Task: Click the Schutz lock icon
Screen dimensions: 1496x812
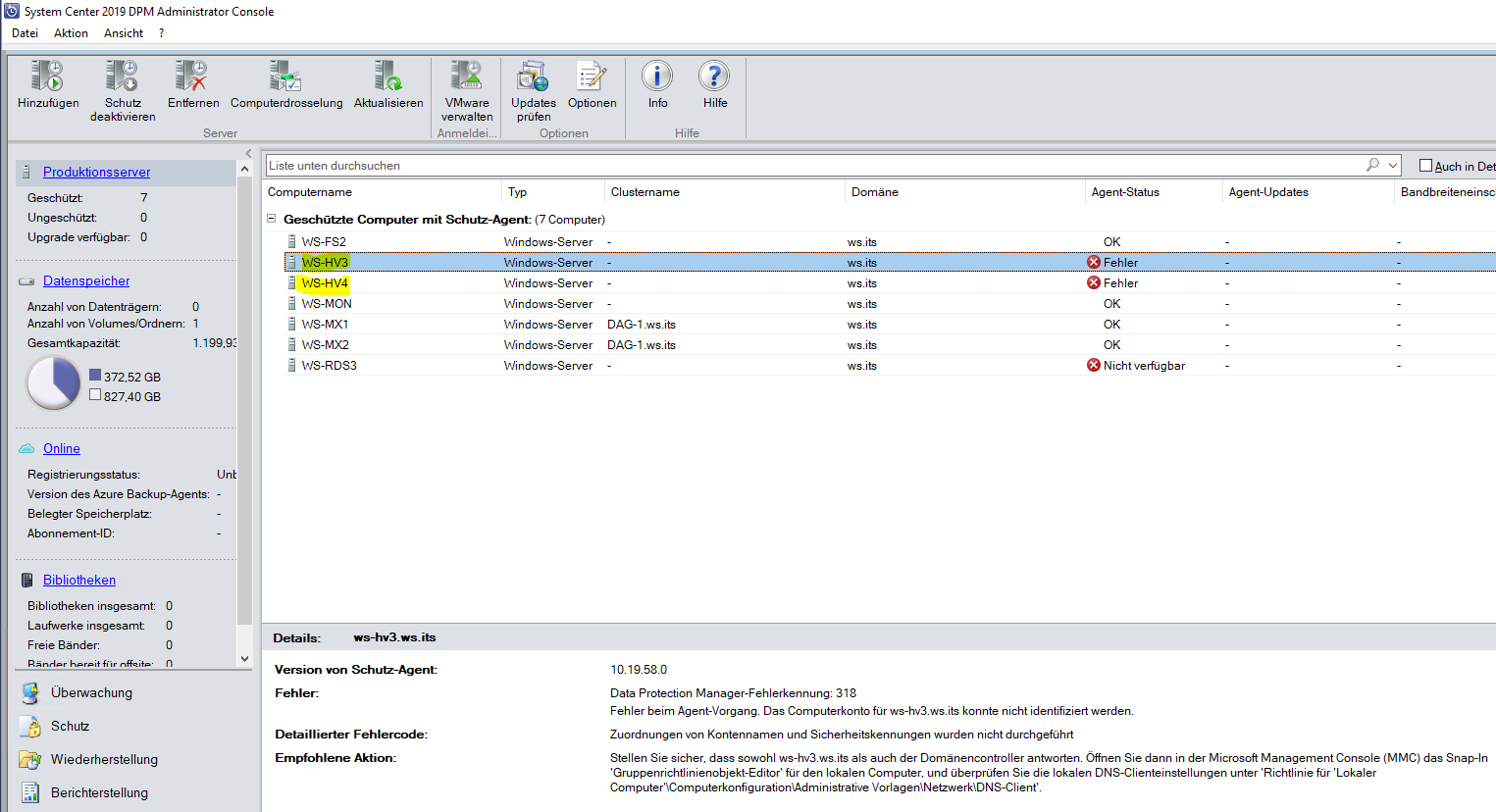Action: click(x=30, y=727)
